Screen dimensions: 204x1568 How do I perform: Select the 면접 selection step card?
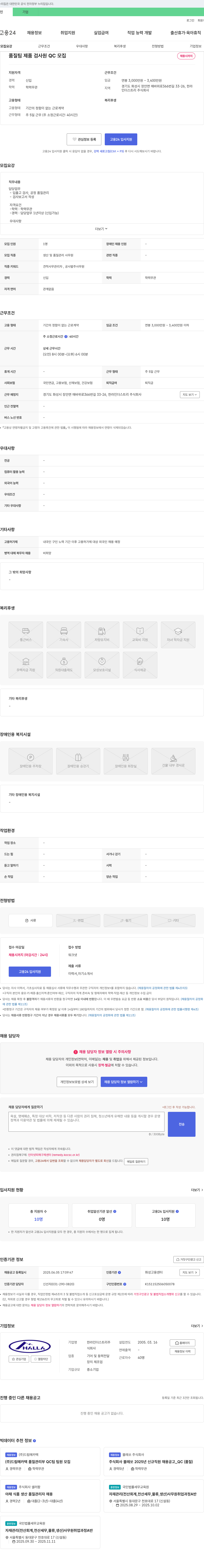[78, 920]
